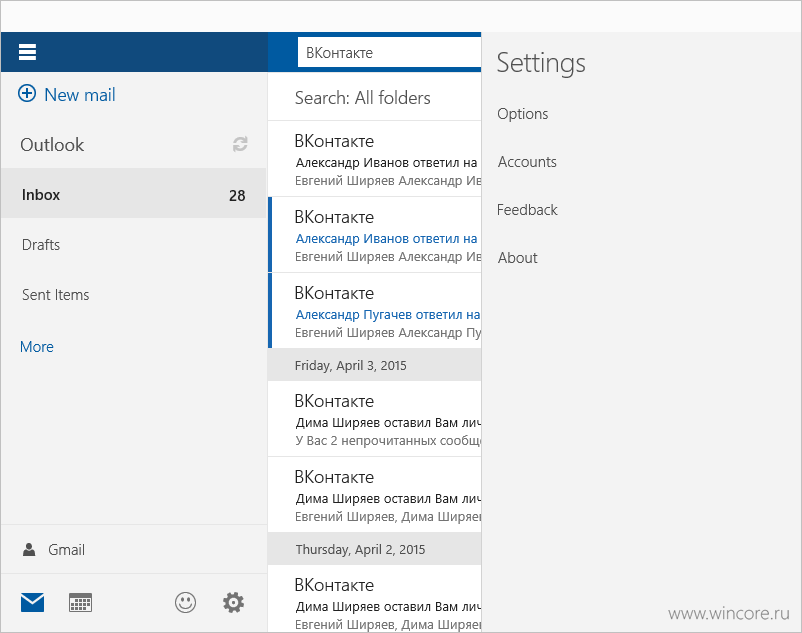Open the Inbox folder
Image resolution: width=802 pixels, height=633 pixels.
[x=133, y=194]
